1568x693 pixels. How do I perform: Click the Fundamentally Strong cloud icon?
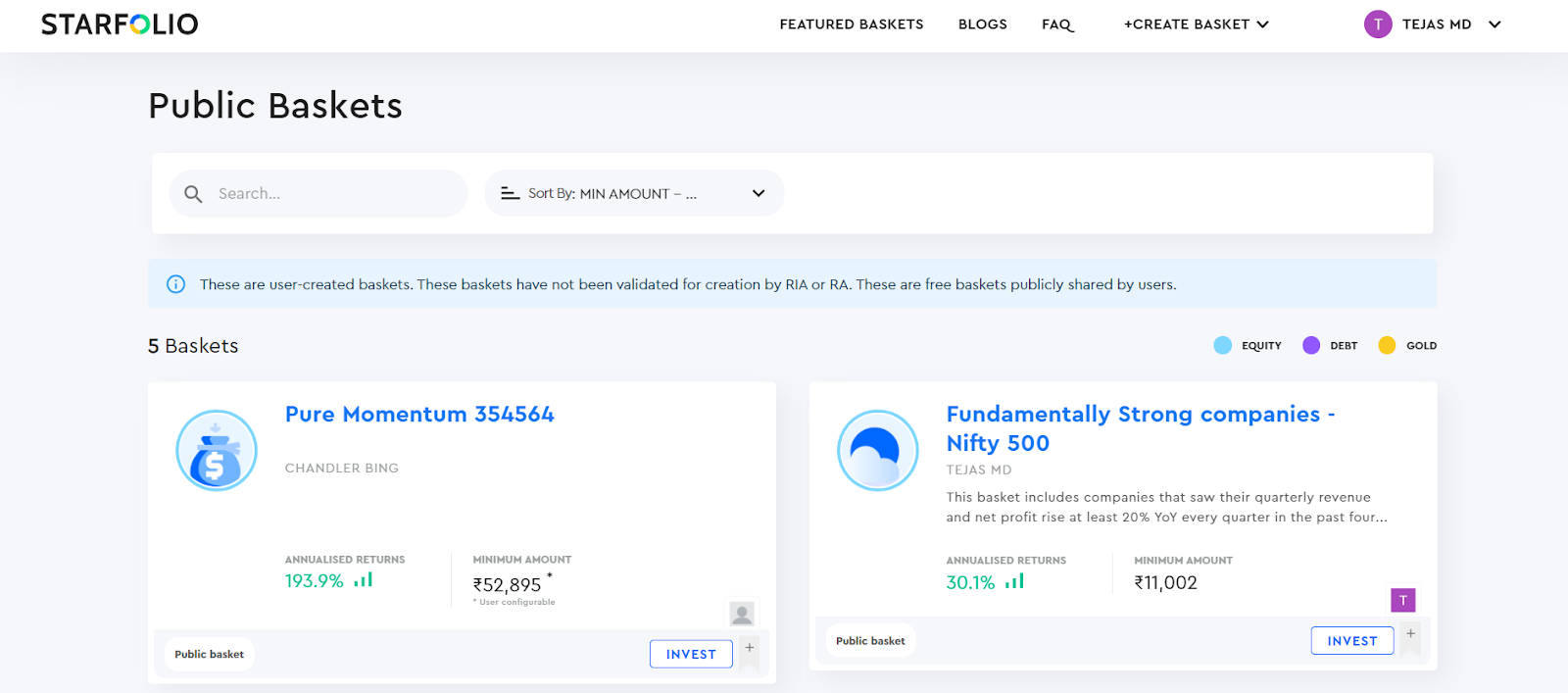878,451
